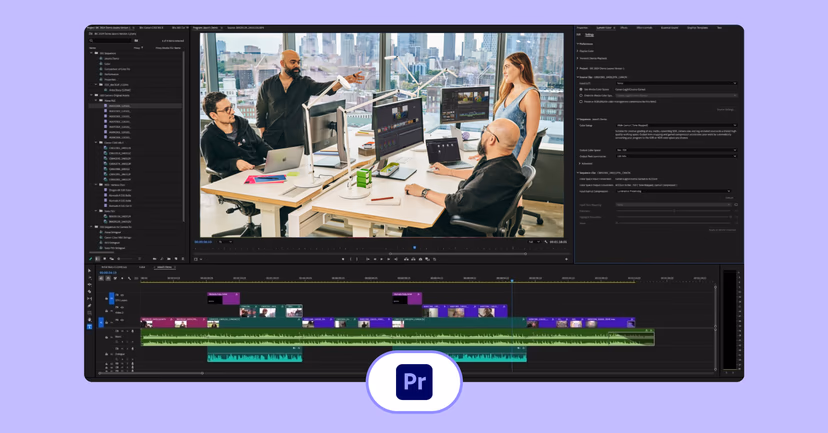Check the Preserve RGB checkbox

[581, 101]
